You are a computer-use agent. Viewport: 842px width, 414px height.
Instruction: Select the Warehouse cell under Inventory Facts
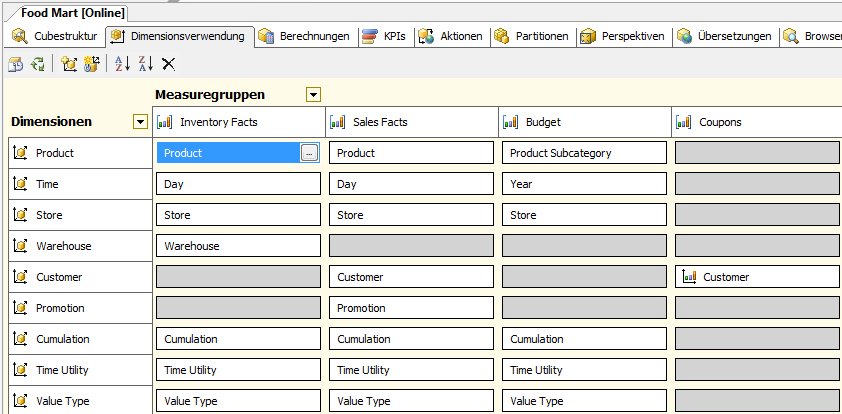tap(238, 246)
